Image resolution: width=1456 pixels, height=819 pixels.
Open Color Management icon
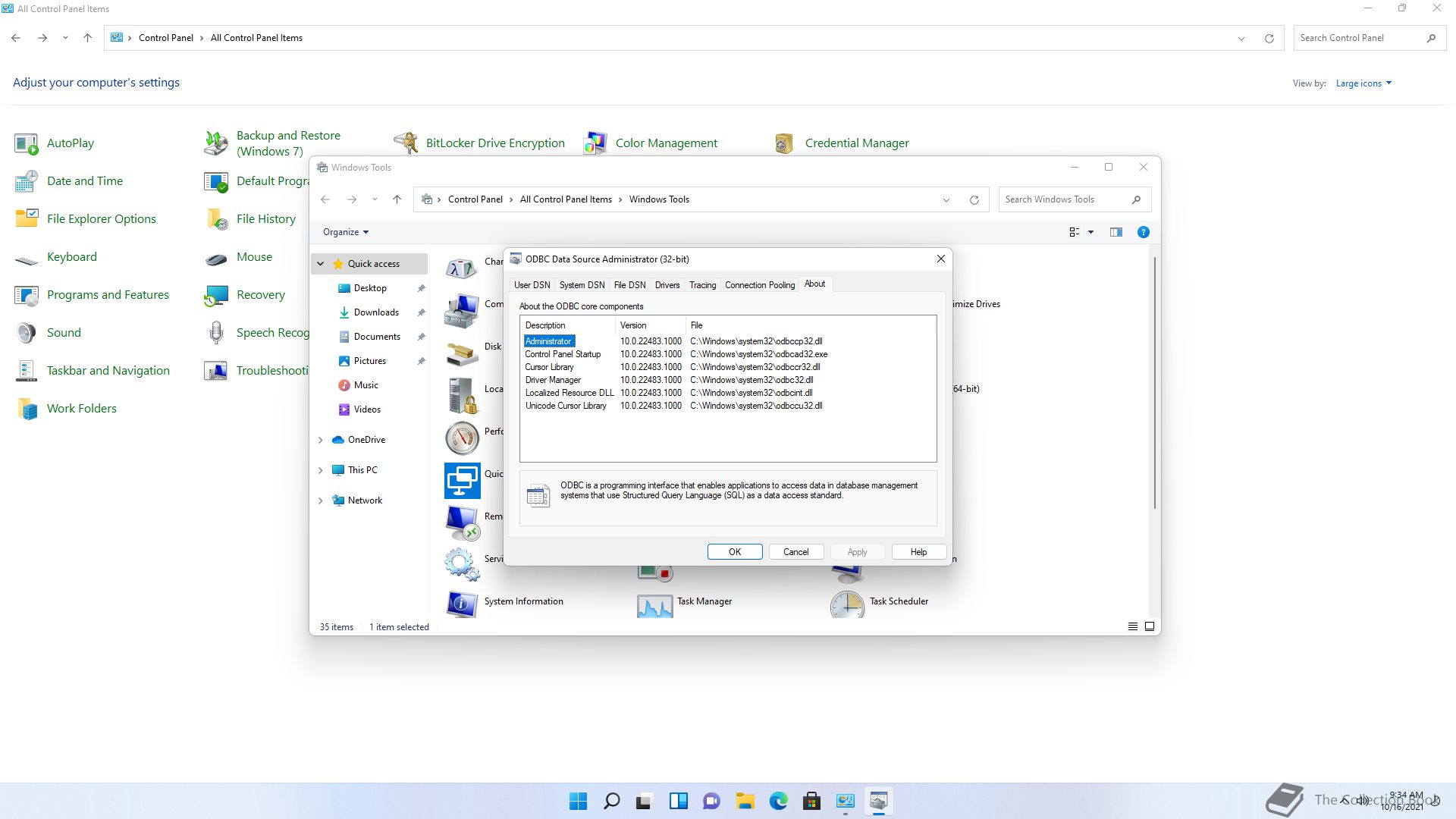click(595, 143)
